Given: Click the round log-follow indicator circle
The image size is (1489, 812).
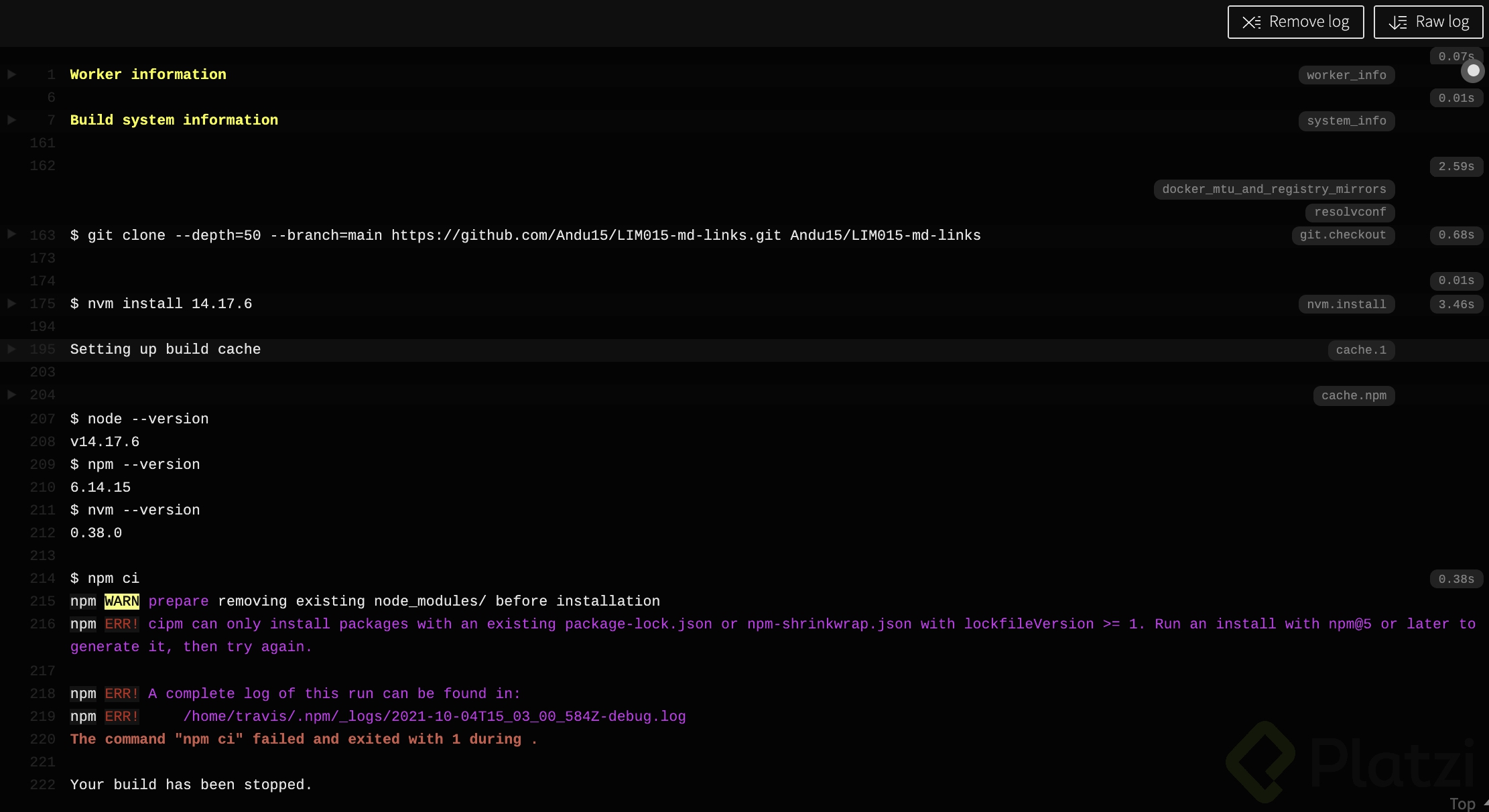Looking at the screenshot, I should [1473, 70].
